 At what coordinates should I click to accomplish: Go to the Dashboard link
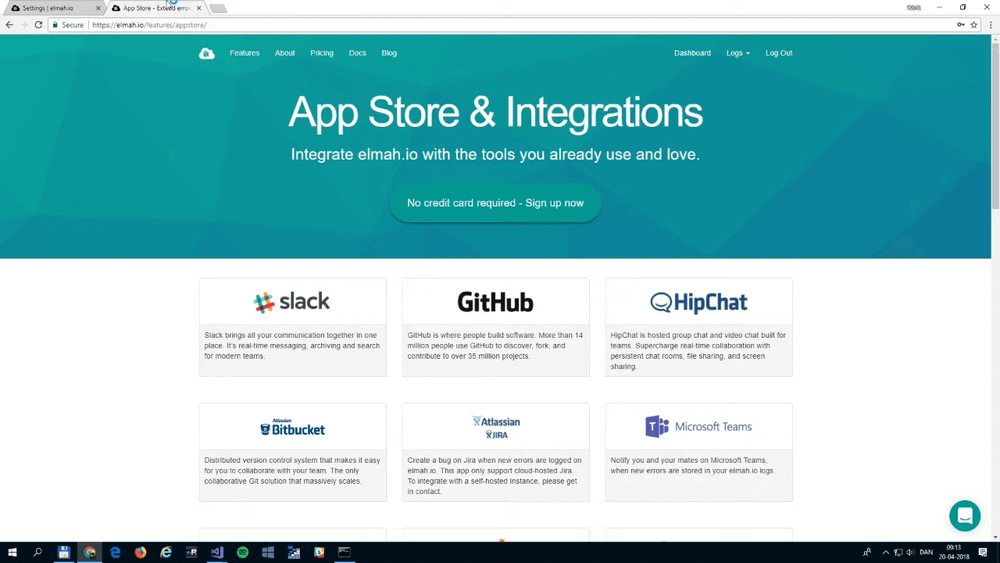click(x=692, y=54)
